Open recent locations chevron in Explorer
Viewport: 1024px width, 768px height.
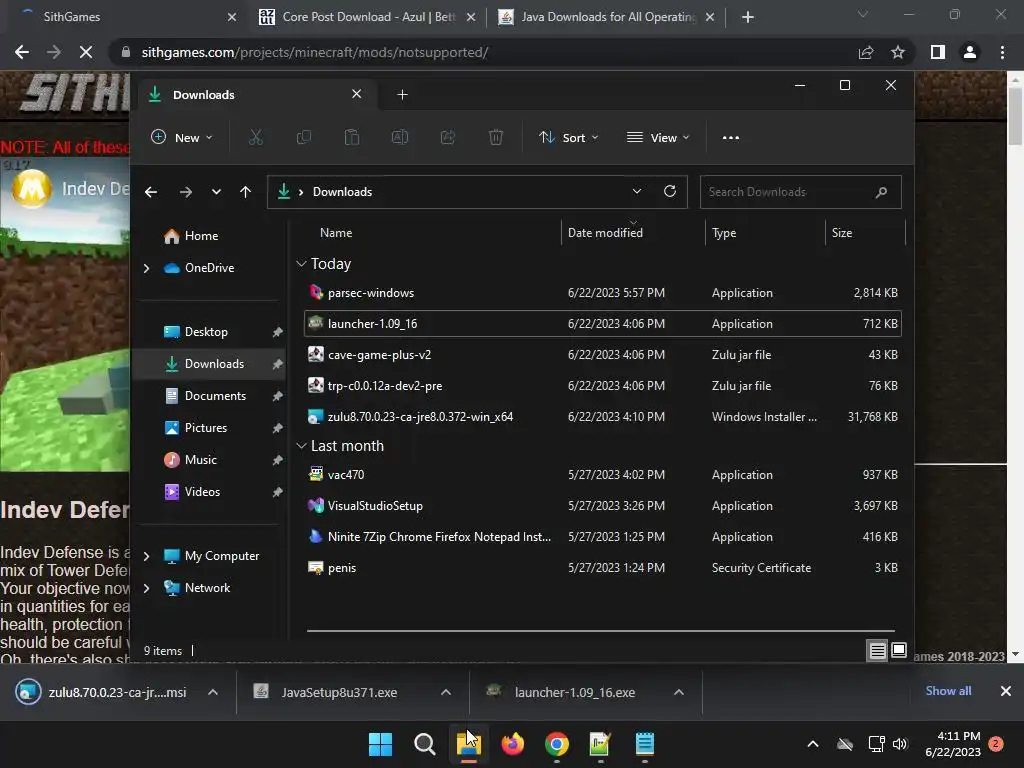(216, 192)
